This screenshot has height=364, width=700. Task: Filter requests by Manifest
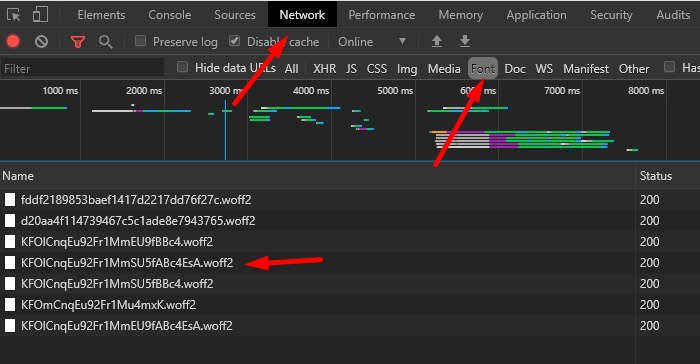(586, 69)
